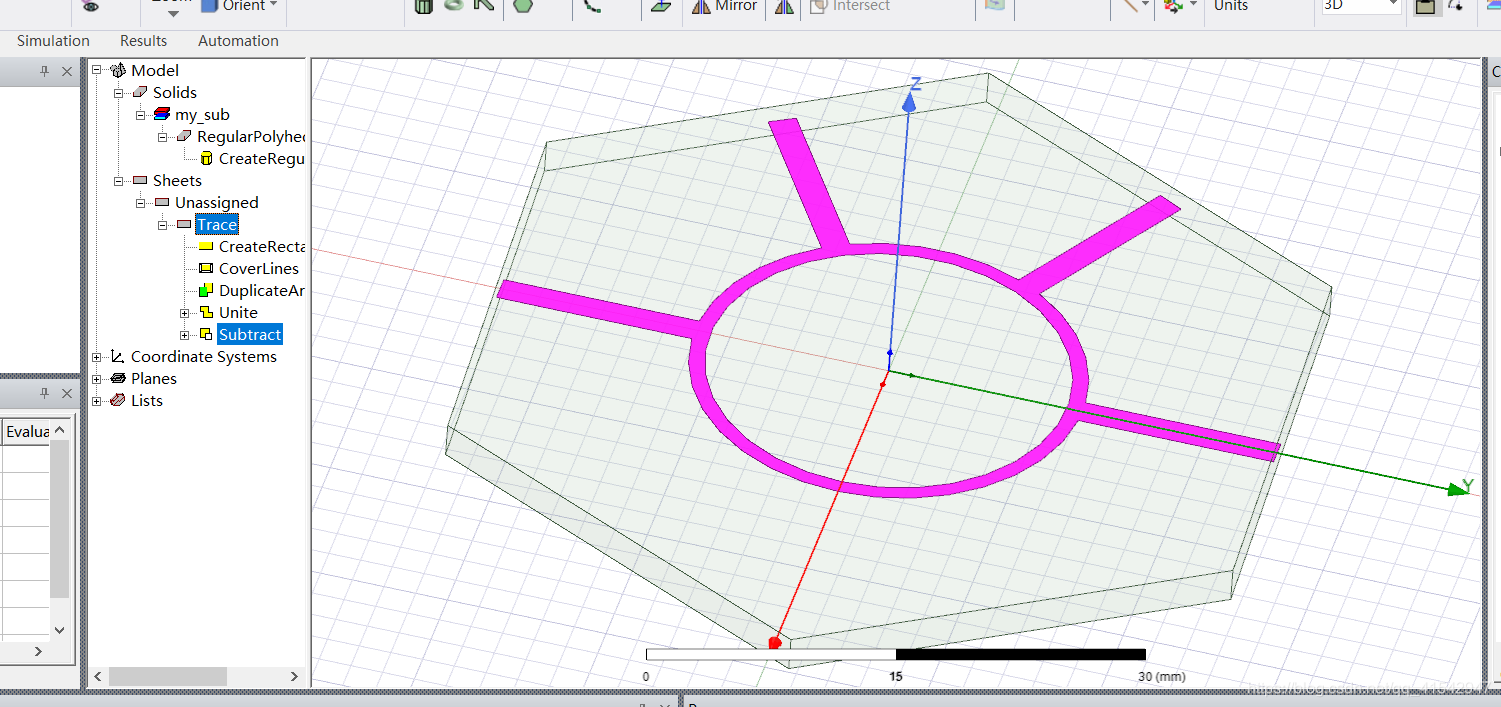Collapse the Model tree node

(x=97, y=70)
